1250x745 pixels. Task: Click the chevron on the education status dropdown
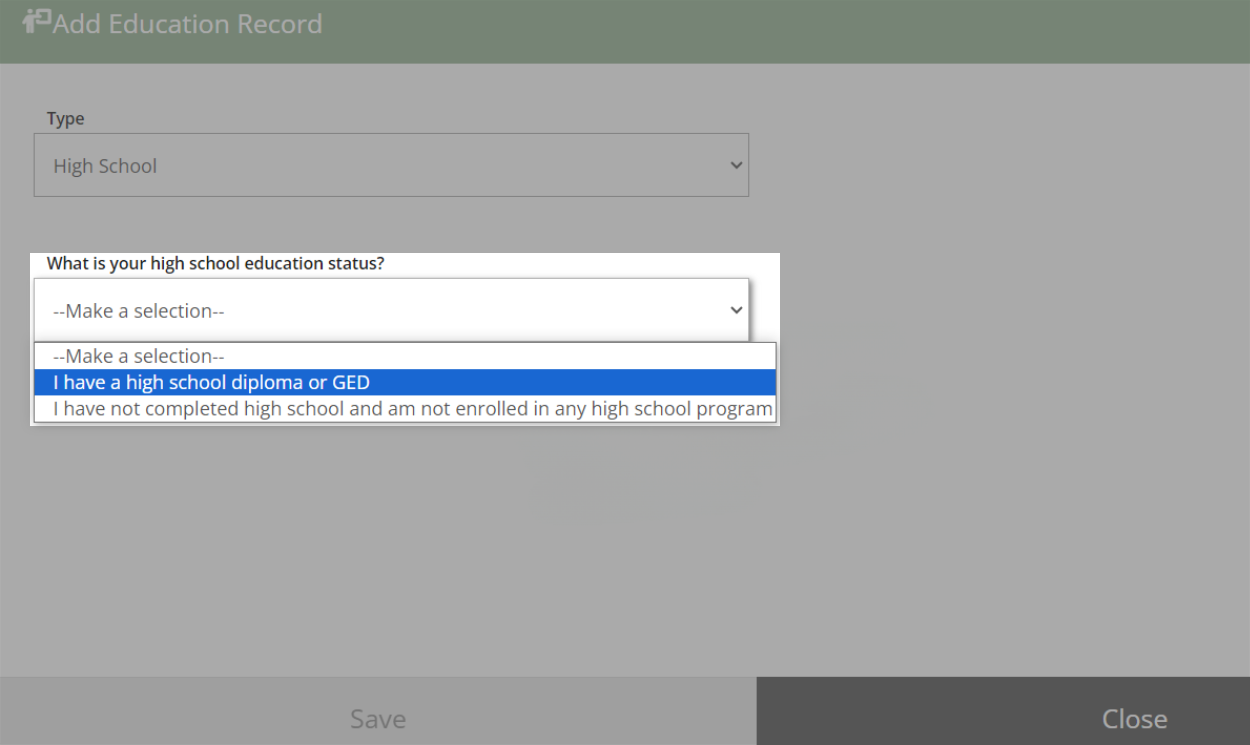pos(736,310)
